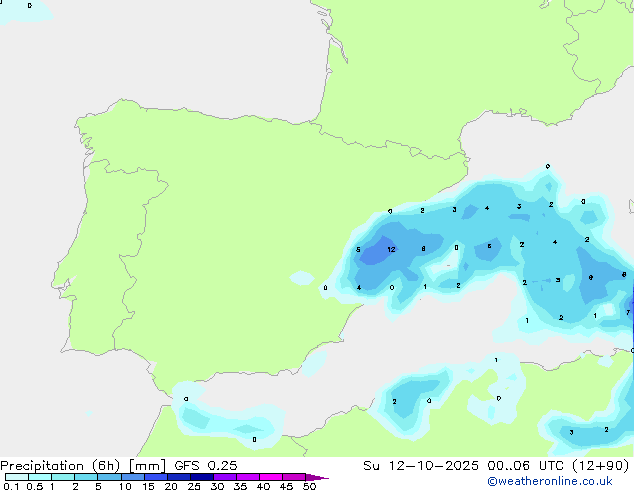Click the 'Precipitation (6h) [mm]' title text
Screen dimensions: 634x490
83,466
